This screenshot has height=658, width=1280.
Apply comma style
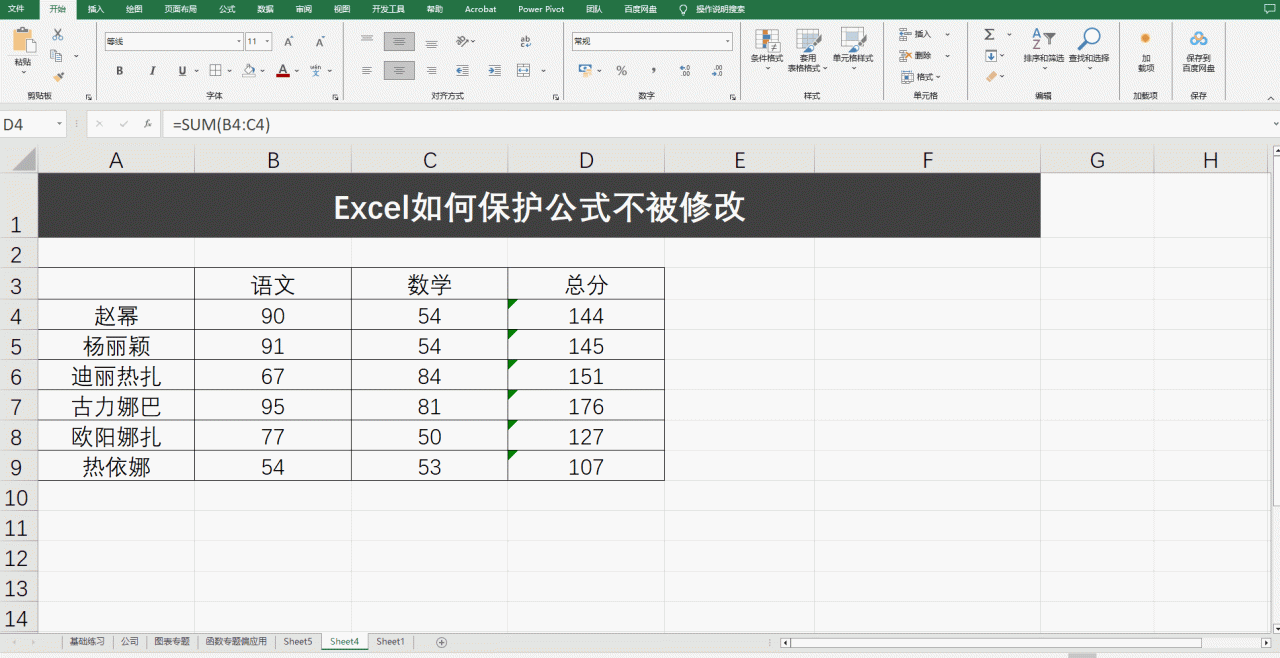[x=653, y=71]
